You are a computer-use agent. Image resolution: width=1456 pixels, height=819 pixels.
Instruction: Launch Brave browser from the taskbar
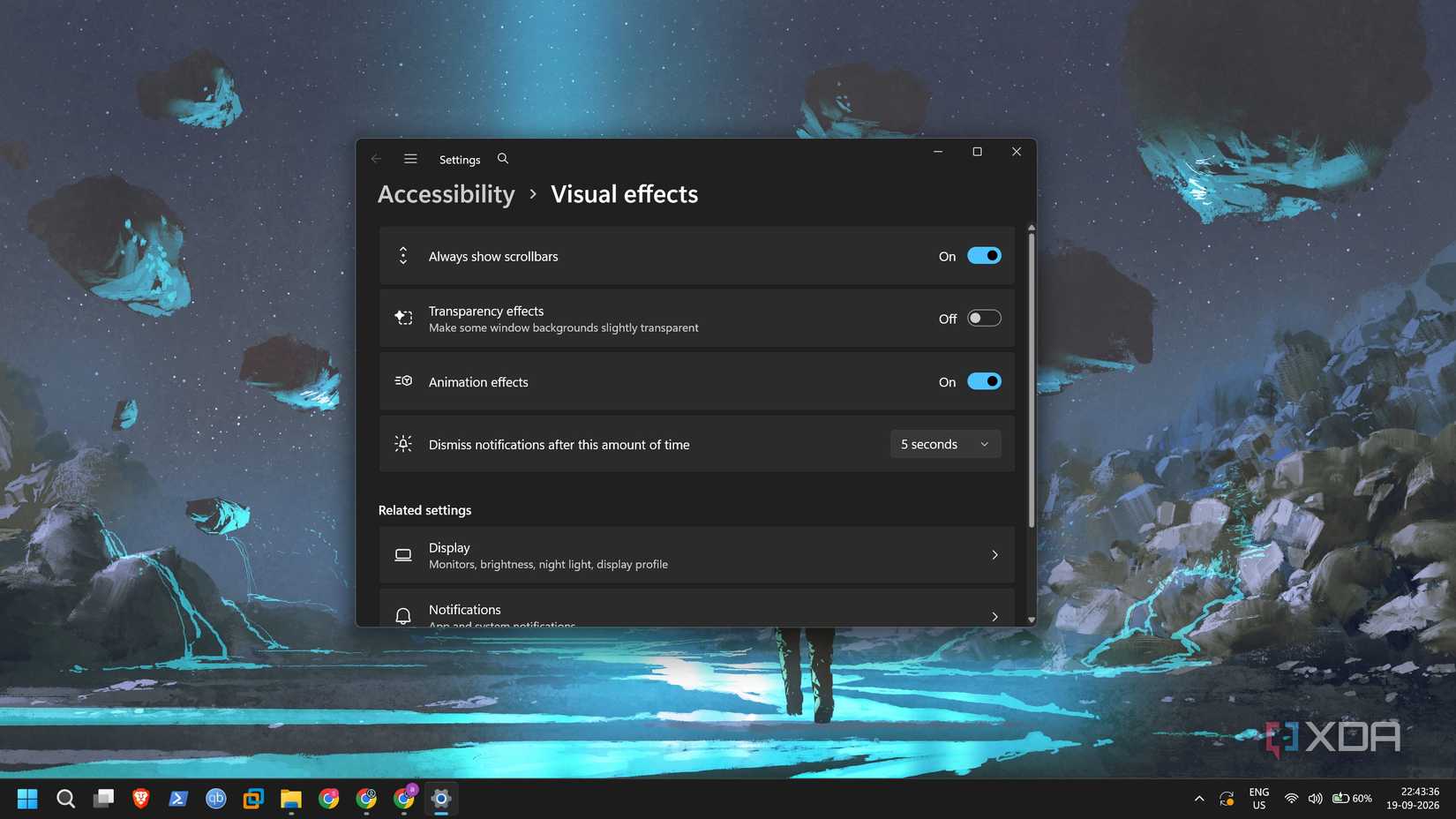coord(141,799)
